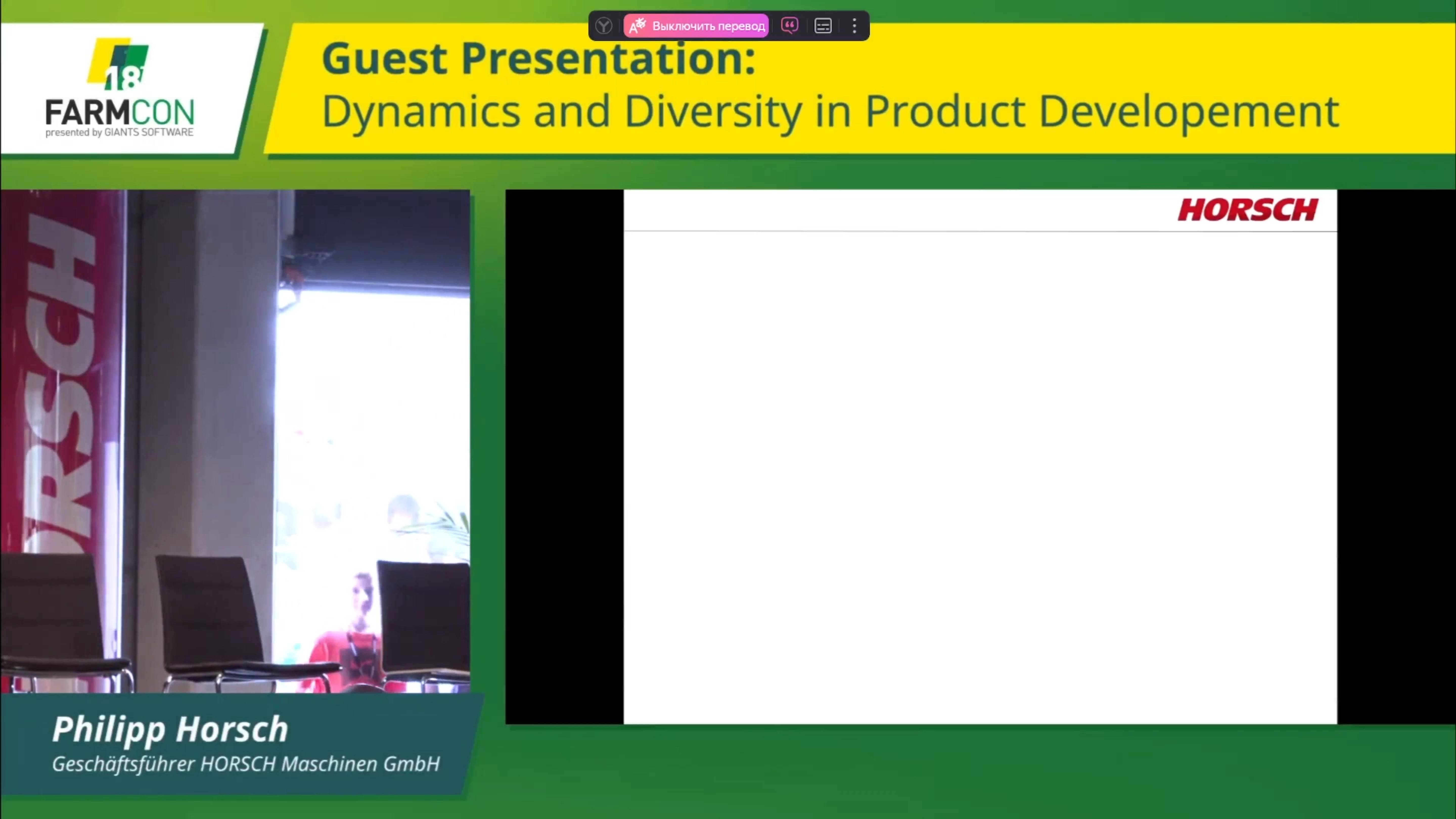Click 'presented by GIANTS SOFTWARE' text
This screenshot has width=1456, height=819.
pos(119,132)
